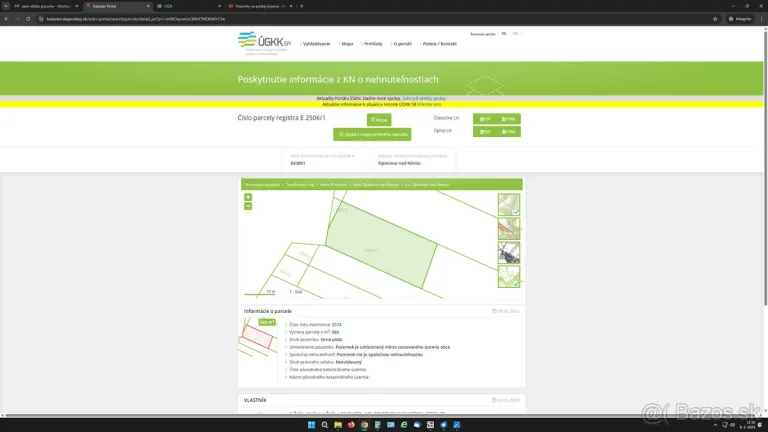Bookmark this page with star icon
Screen dimensions: 768x432
coord(715,19)
